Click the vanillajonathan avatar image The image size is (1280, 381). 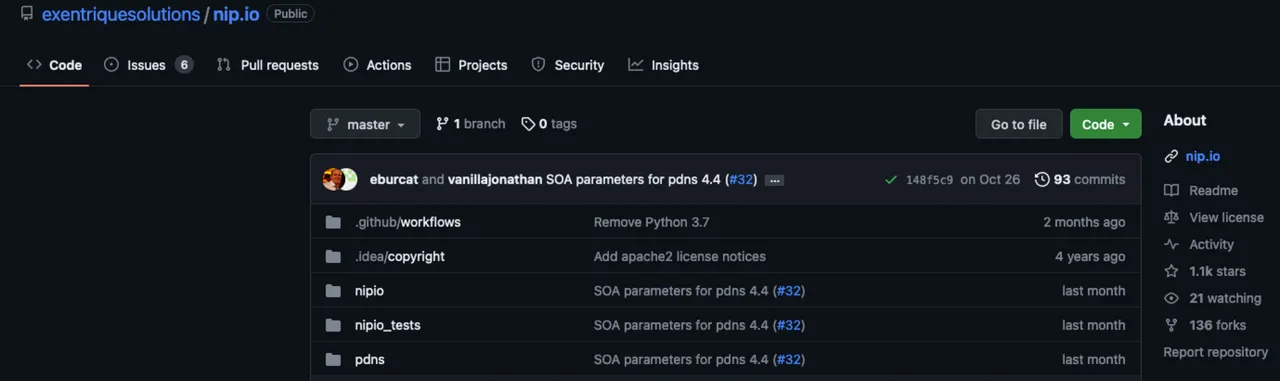349,180
